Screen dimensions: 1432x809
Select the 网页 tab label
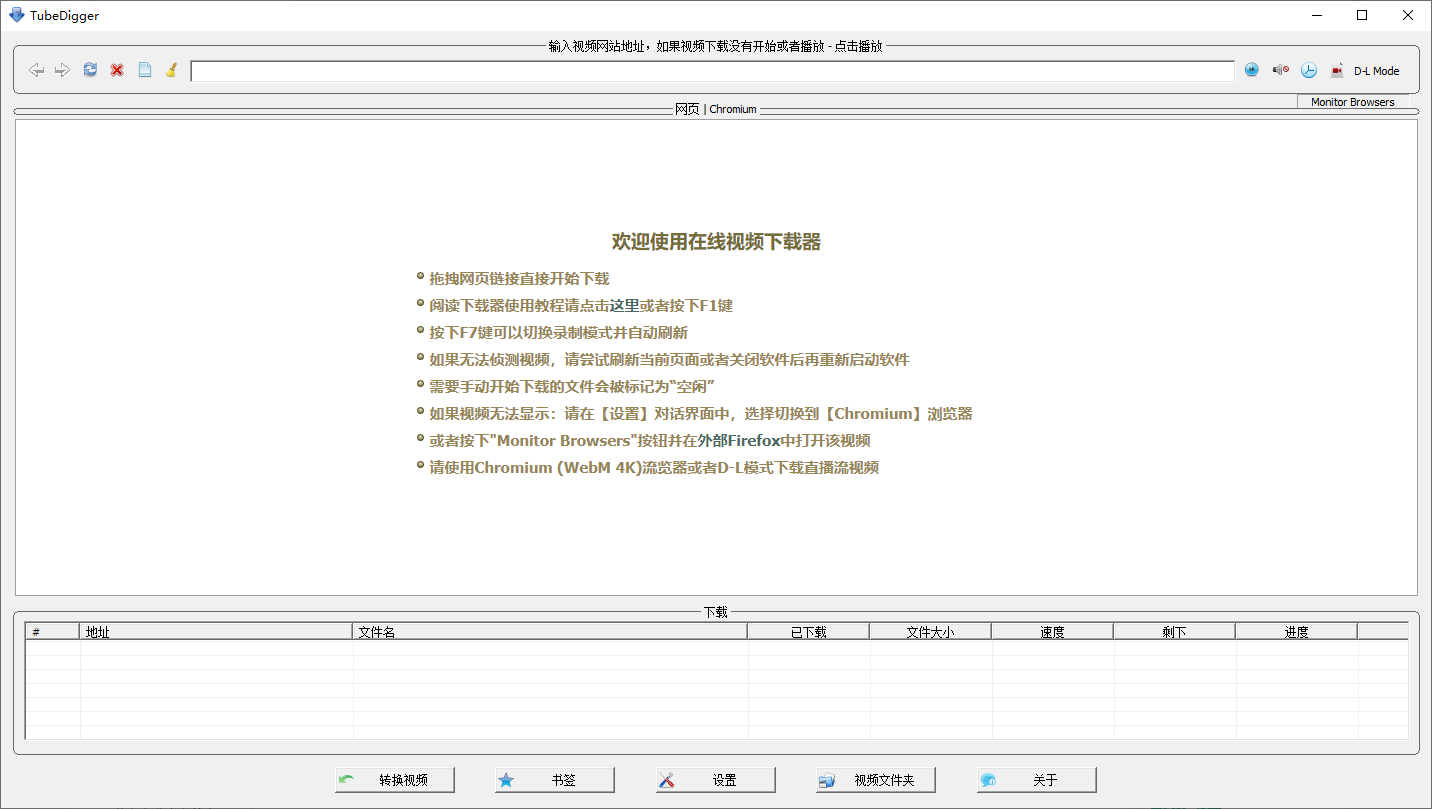(687, 109)
